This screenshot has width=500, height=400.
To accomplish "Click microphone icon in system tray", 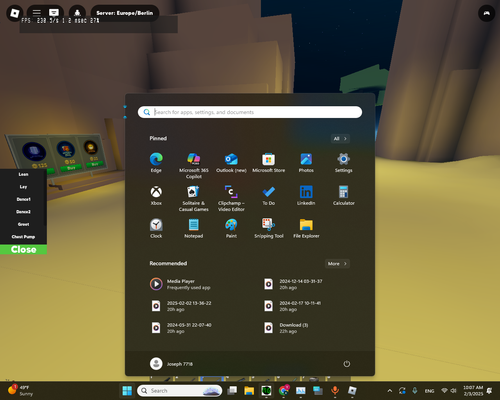I will (415, 390).
